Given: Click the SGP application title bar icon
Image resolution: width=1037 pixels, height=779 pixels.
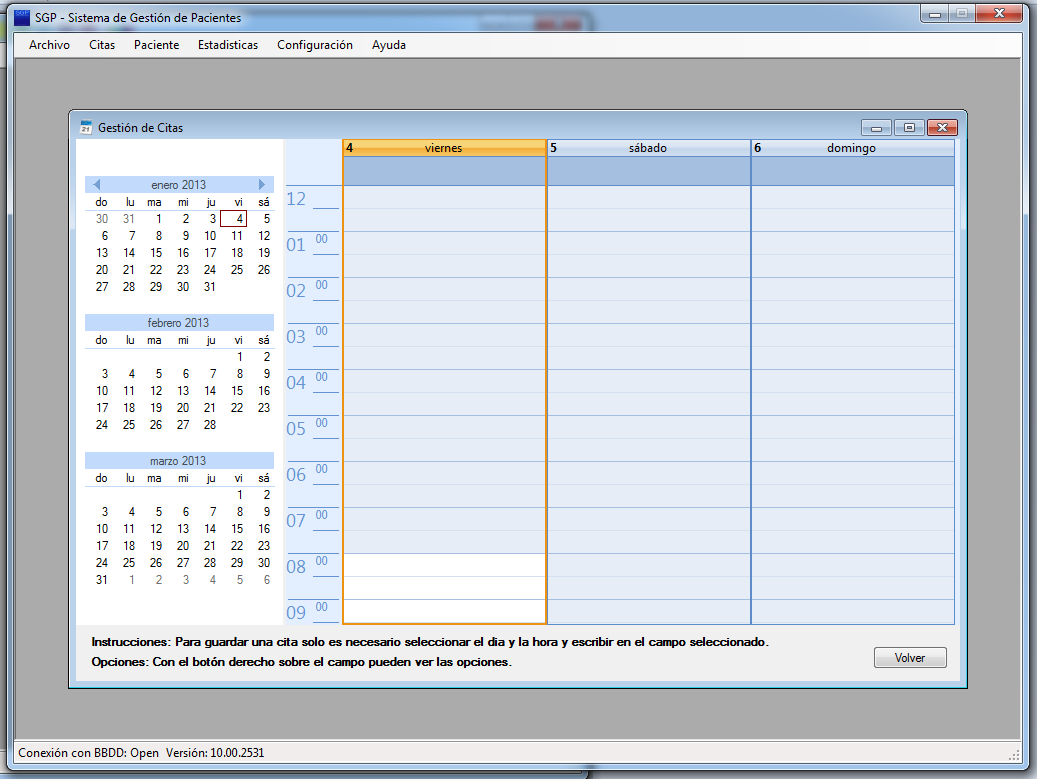Looking at the screenshot, I should pyautogui.click(x=22, y=17).
